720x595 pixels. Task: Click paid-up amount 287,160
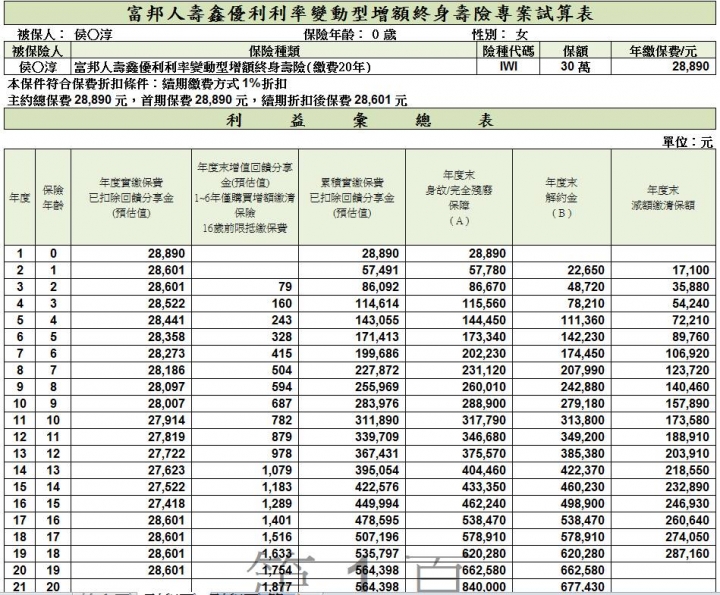687,553
